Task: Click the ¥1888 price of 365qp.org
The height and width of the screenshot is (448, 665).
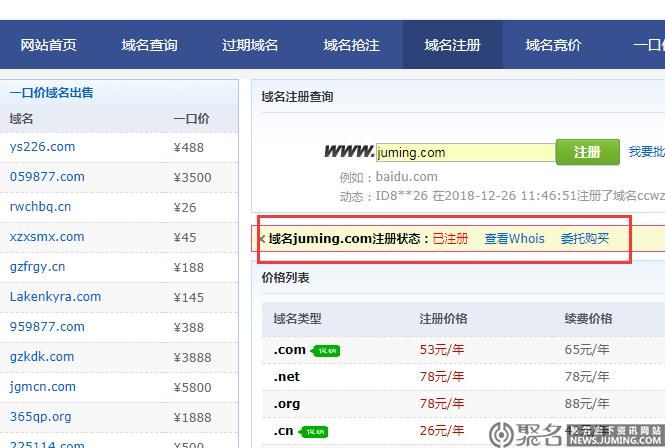Action: (192, 417)
